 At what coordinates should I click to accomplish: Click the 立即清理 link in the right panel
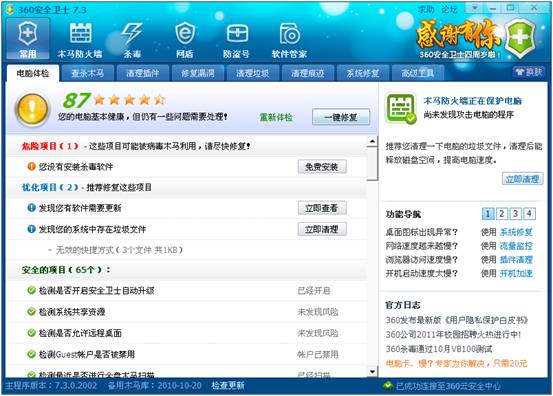click(x=522, y=179)
